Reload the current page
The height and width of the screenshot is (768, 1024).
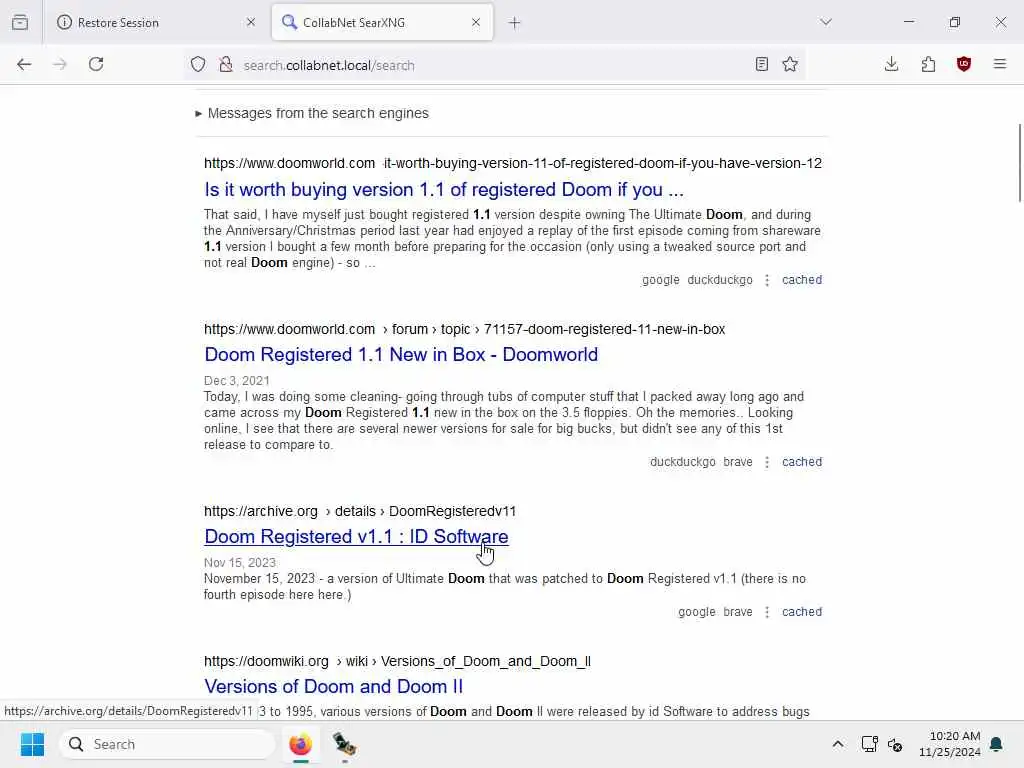click(96, 64)
